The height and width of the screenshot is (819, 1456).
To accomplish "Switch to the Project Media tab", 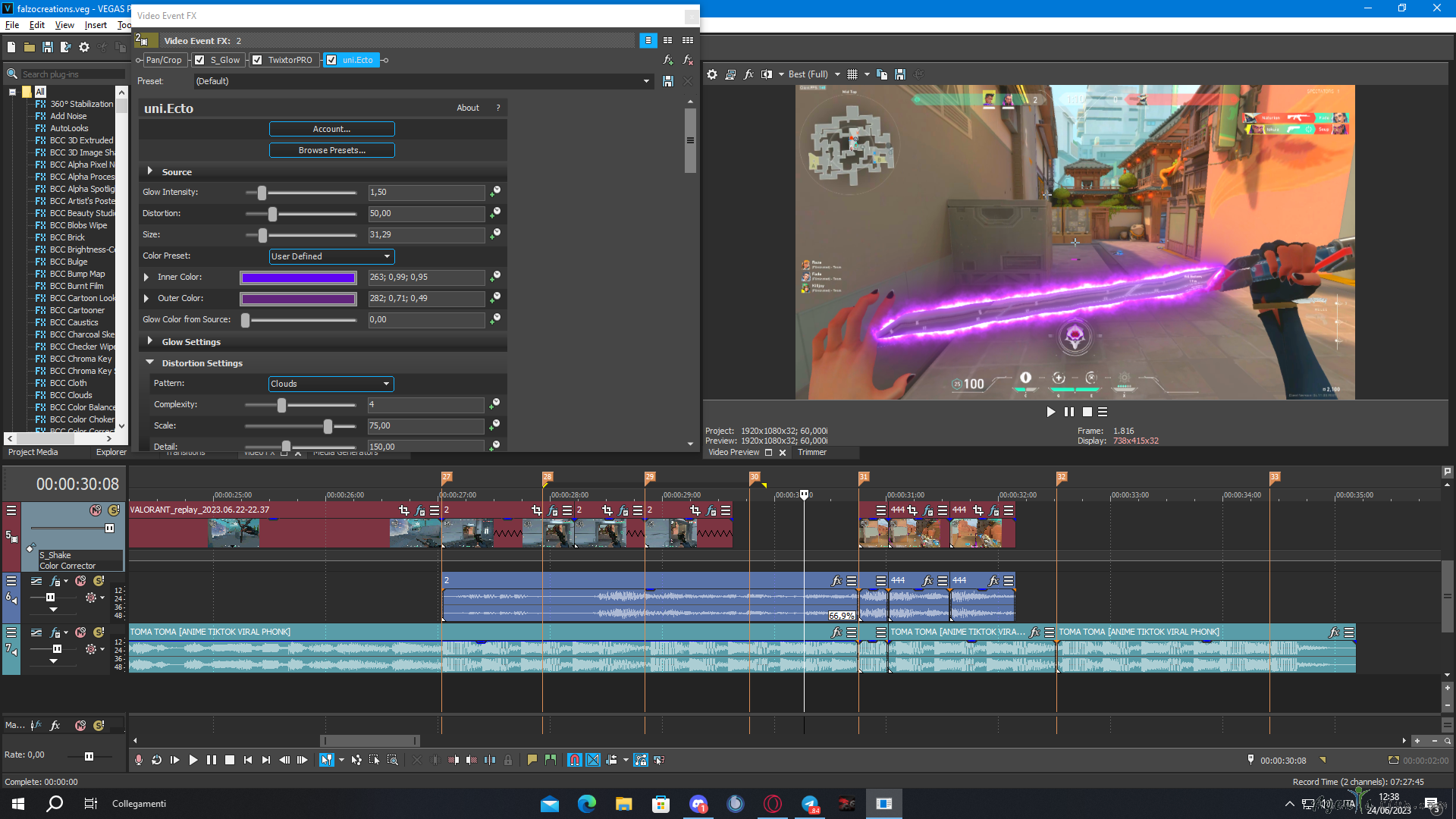I will (33, 452).
